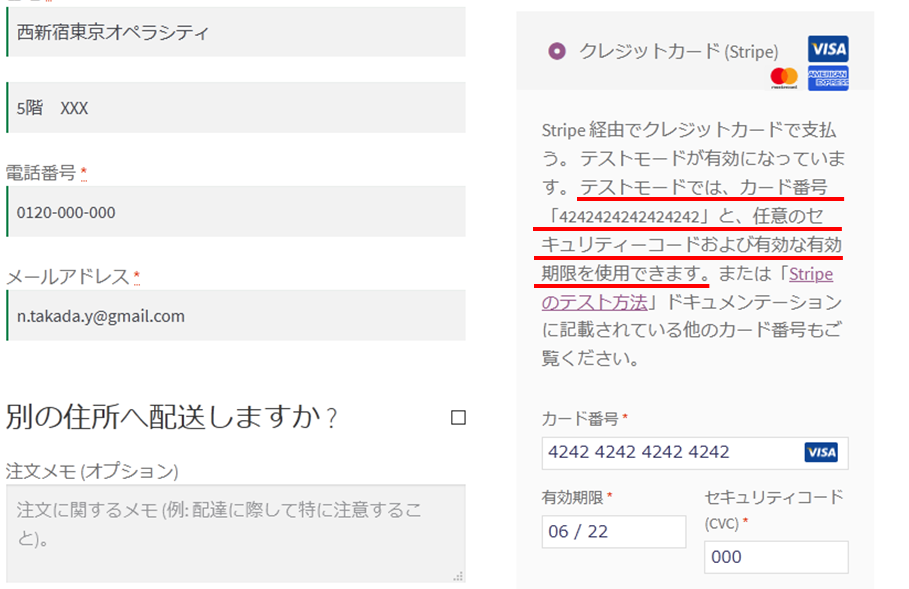Click the カード番号 label
This screenshot has height=589, width=909.
580,419
